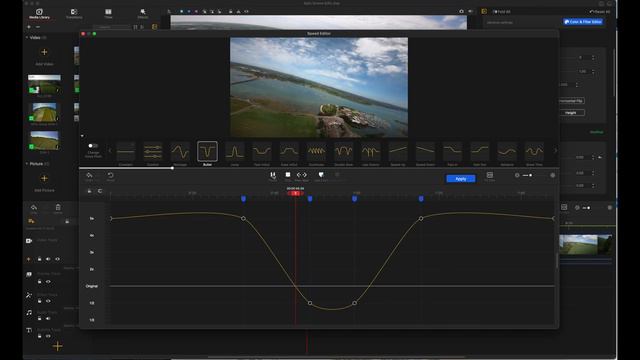
Task: Stop the Speed Editor preview playback
Action: coord(288,176)
